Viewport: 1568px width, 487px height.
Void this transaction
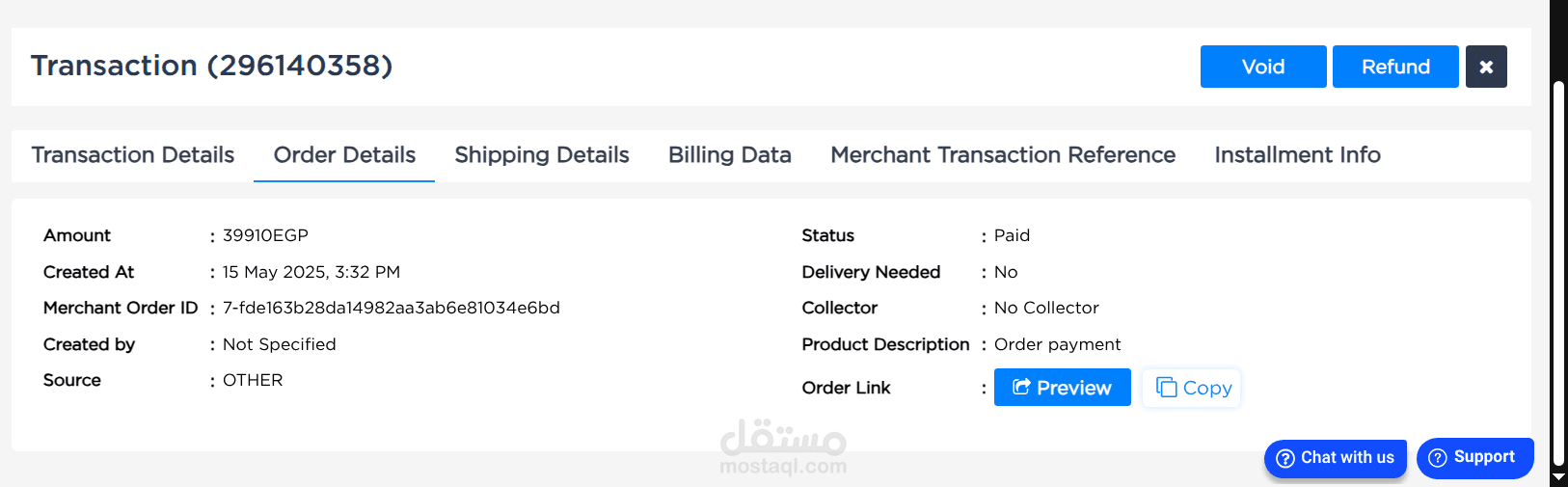click(x=1262, y=67)
